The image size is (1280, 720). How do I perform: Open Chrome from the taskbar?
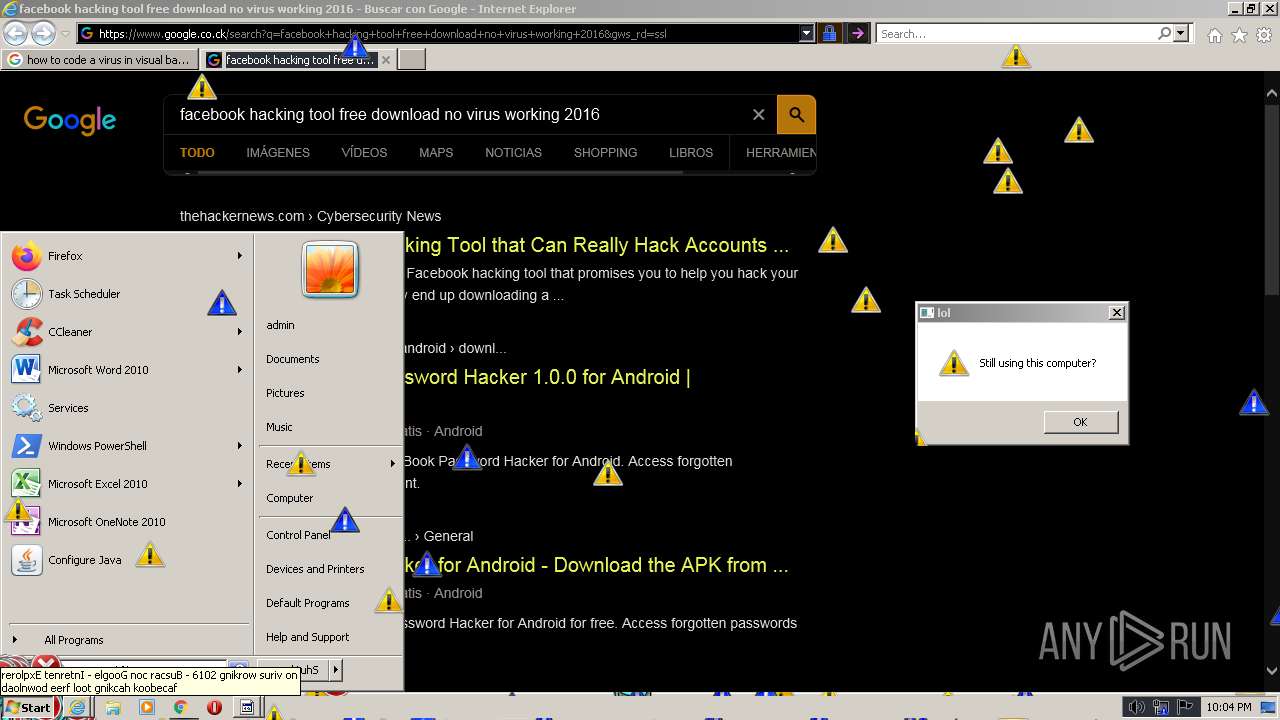(181, 707)
